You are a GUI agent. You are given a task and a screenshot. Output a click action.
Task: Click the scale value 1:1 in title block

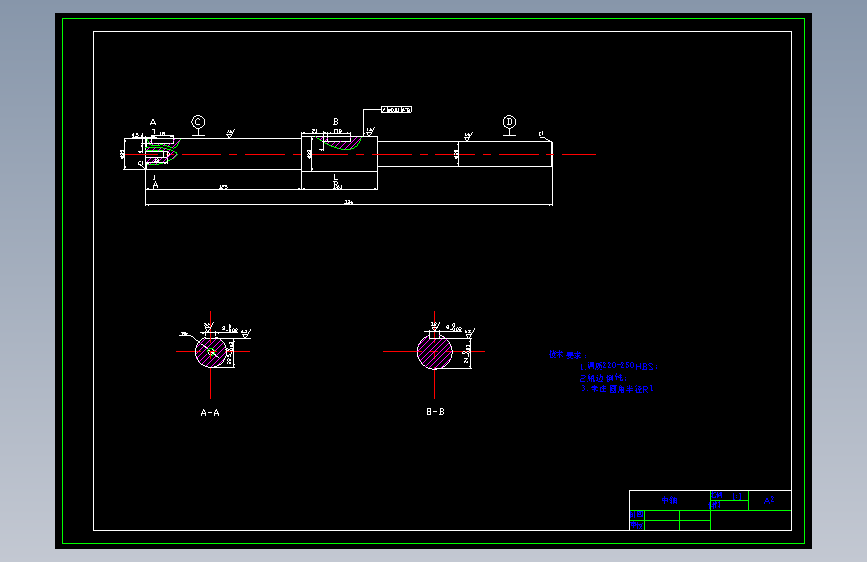pyautogui.click(x=737, y=496)
